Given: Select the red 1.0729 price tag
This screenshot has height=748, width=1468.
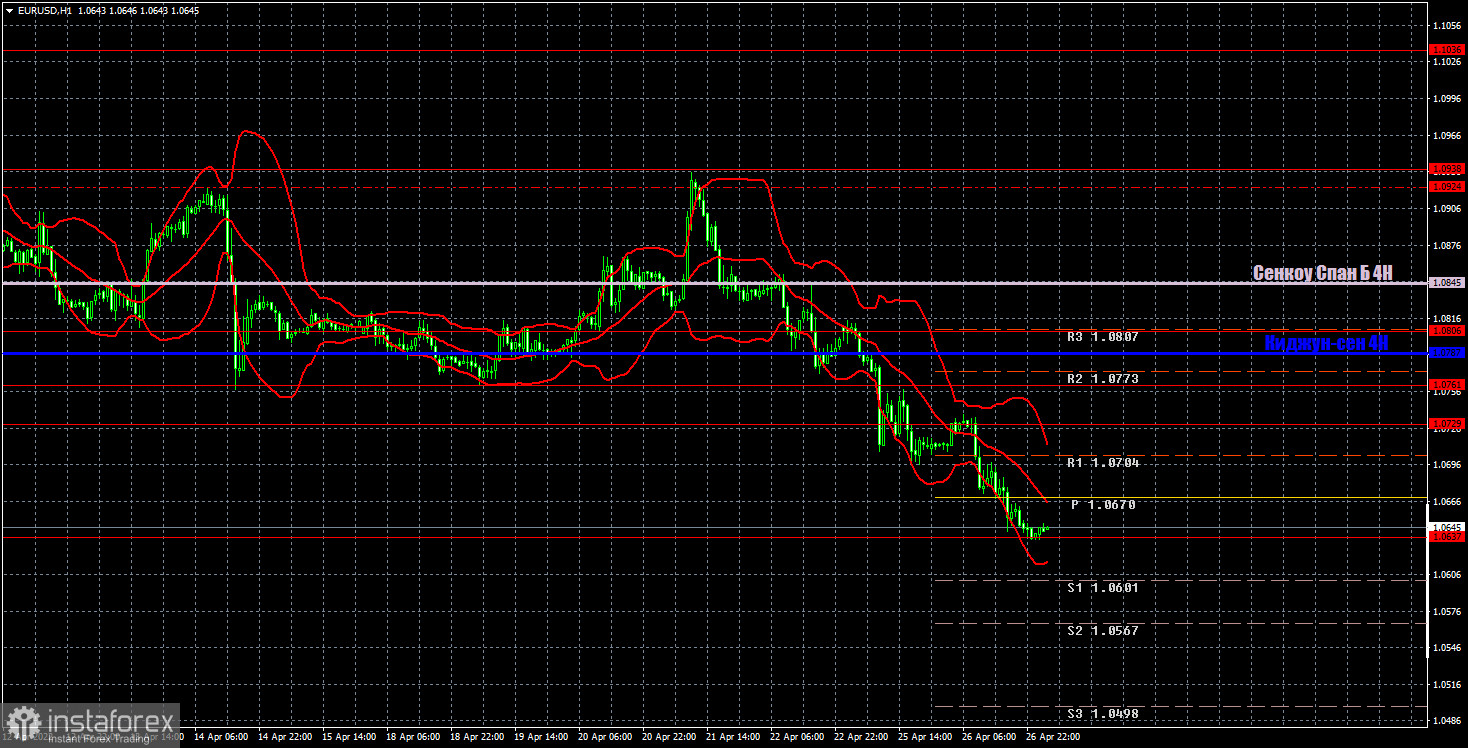Looking at the screenshot, I should (x=1447, y=424).
